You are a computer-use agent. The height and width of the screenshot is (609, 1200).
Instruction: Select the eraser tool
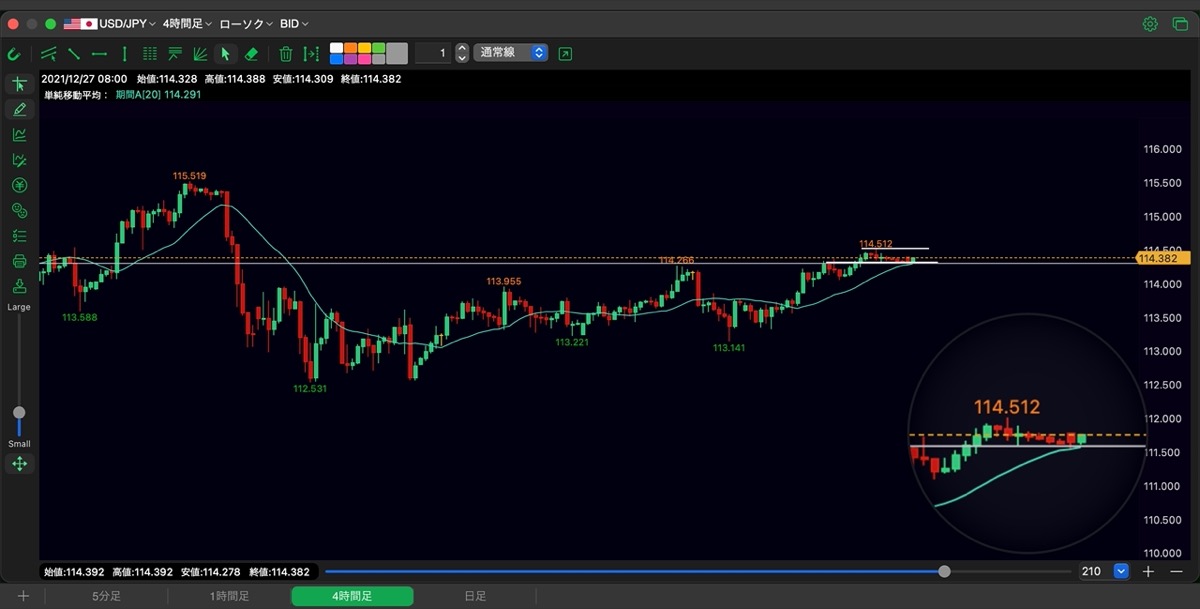251,53
